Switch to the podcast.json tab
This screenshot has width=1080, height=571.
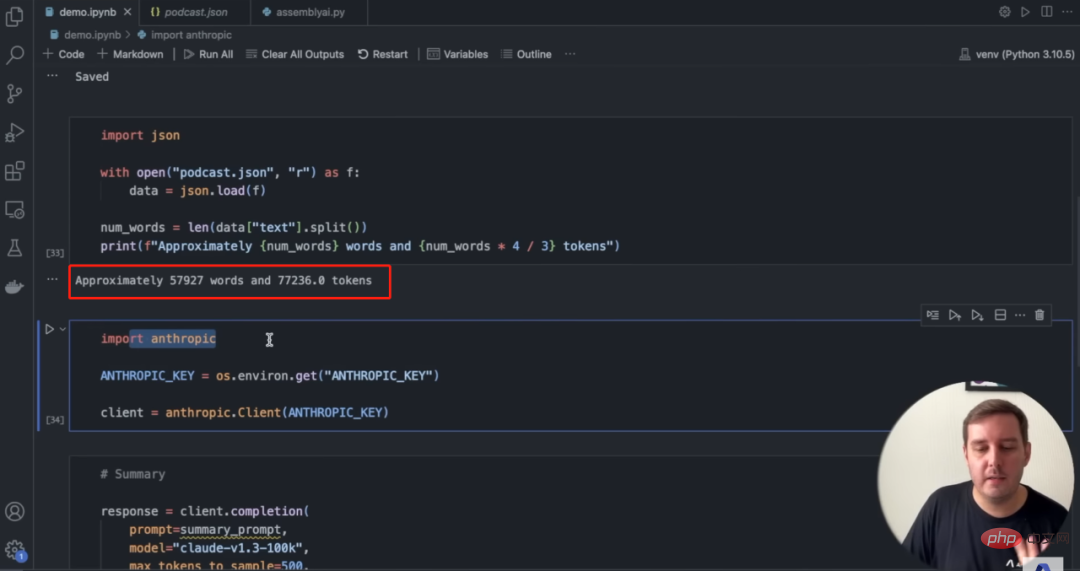pos(189,12)
